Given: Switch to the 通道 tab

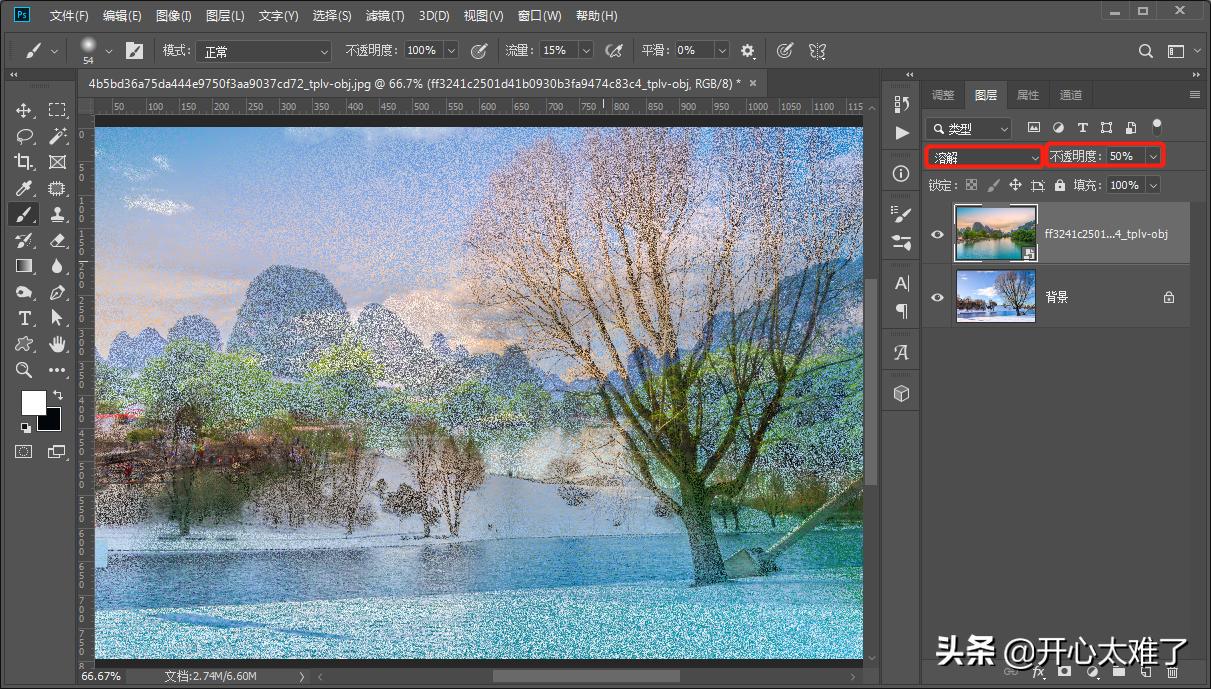Looking at the screenshot, I should pyautogui.click(x=1071, y=95).
